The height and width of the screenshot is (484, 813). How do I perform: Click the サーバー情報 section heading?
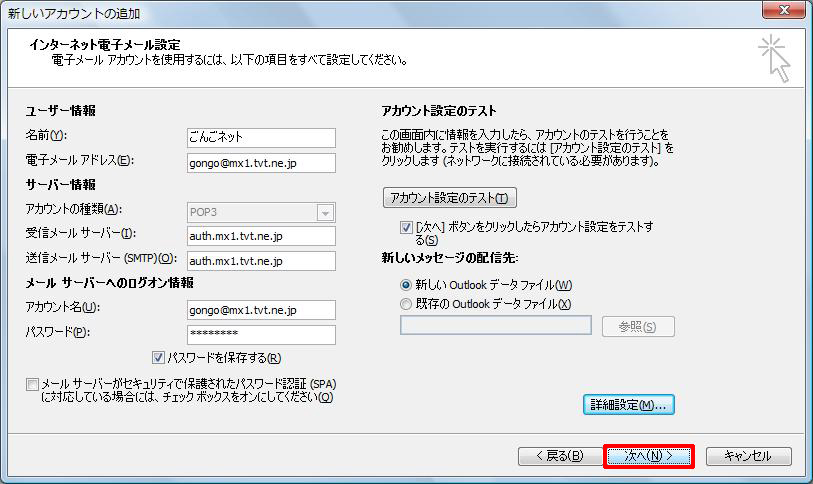pos(61,185)
